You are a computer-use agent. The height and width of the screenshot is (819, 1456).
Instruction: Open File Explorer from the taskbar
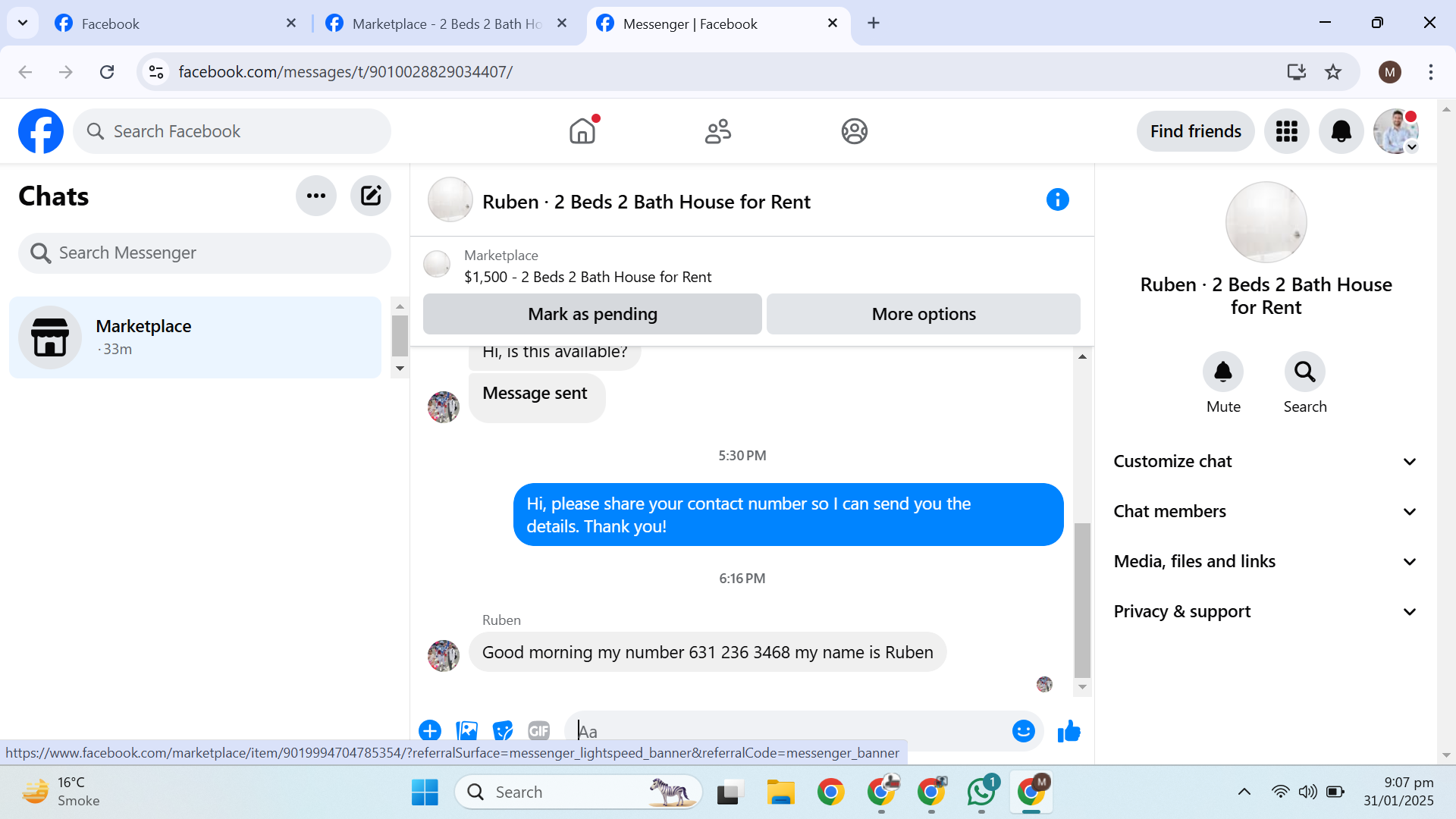click(x=780, y=792)
